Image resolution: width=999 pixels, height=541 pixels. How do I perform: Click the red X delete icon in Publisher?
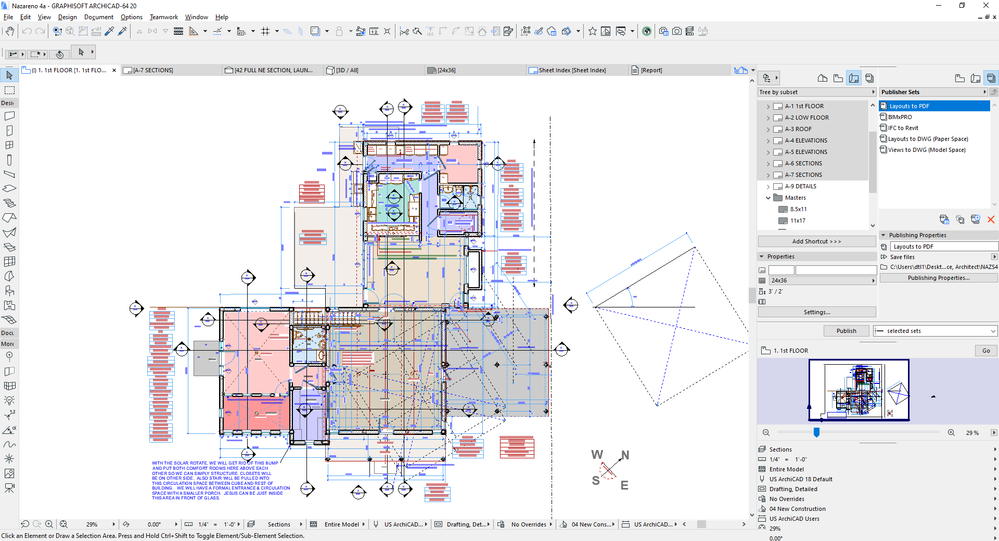click(x=991, y=219)
